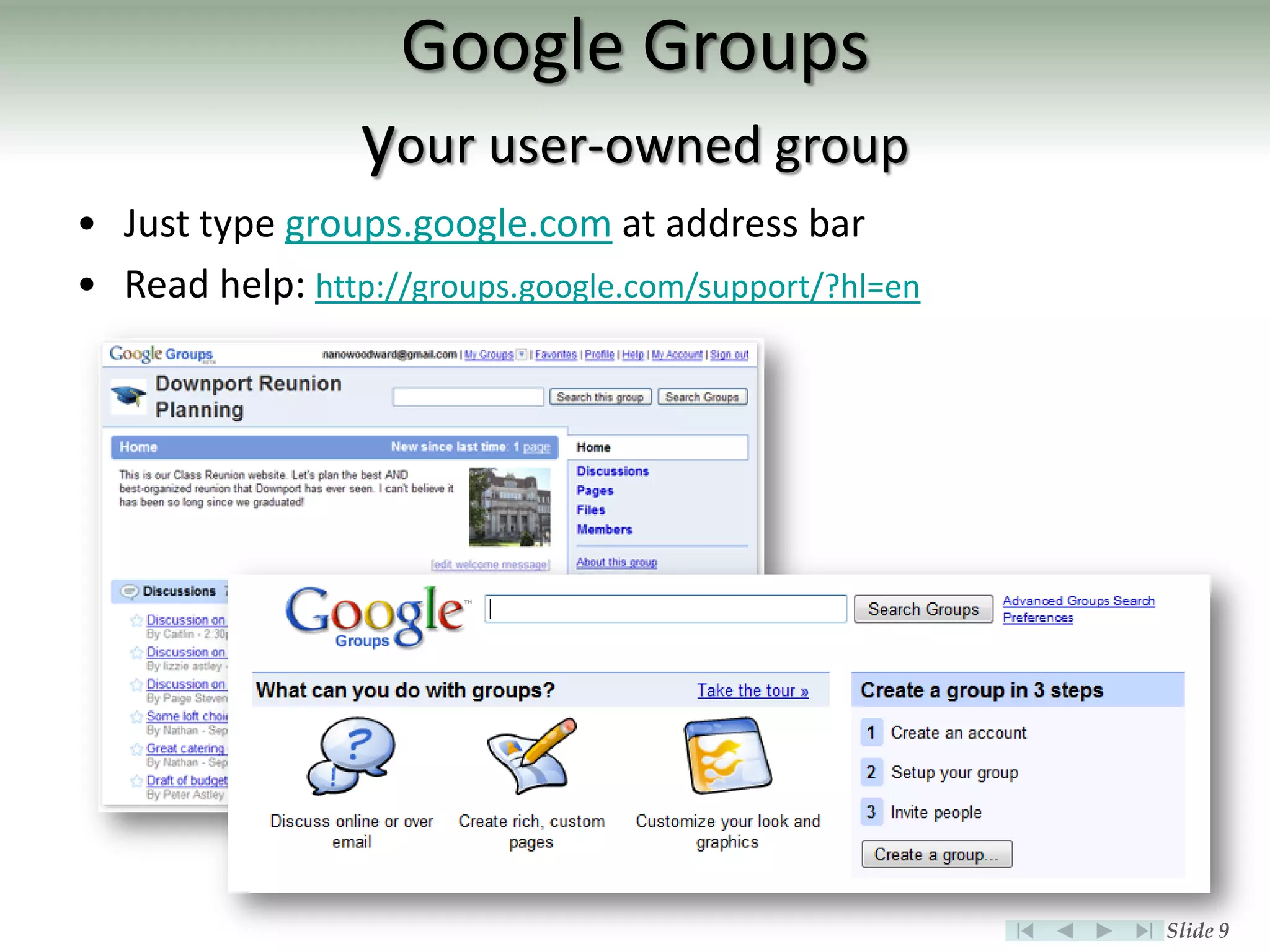Focus the main Google Groups search box
The height and width of the screenshot is (952, 1270).
[x=665, y=609]
